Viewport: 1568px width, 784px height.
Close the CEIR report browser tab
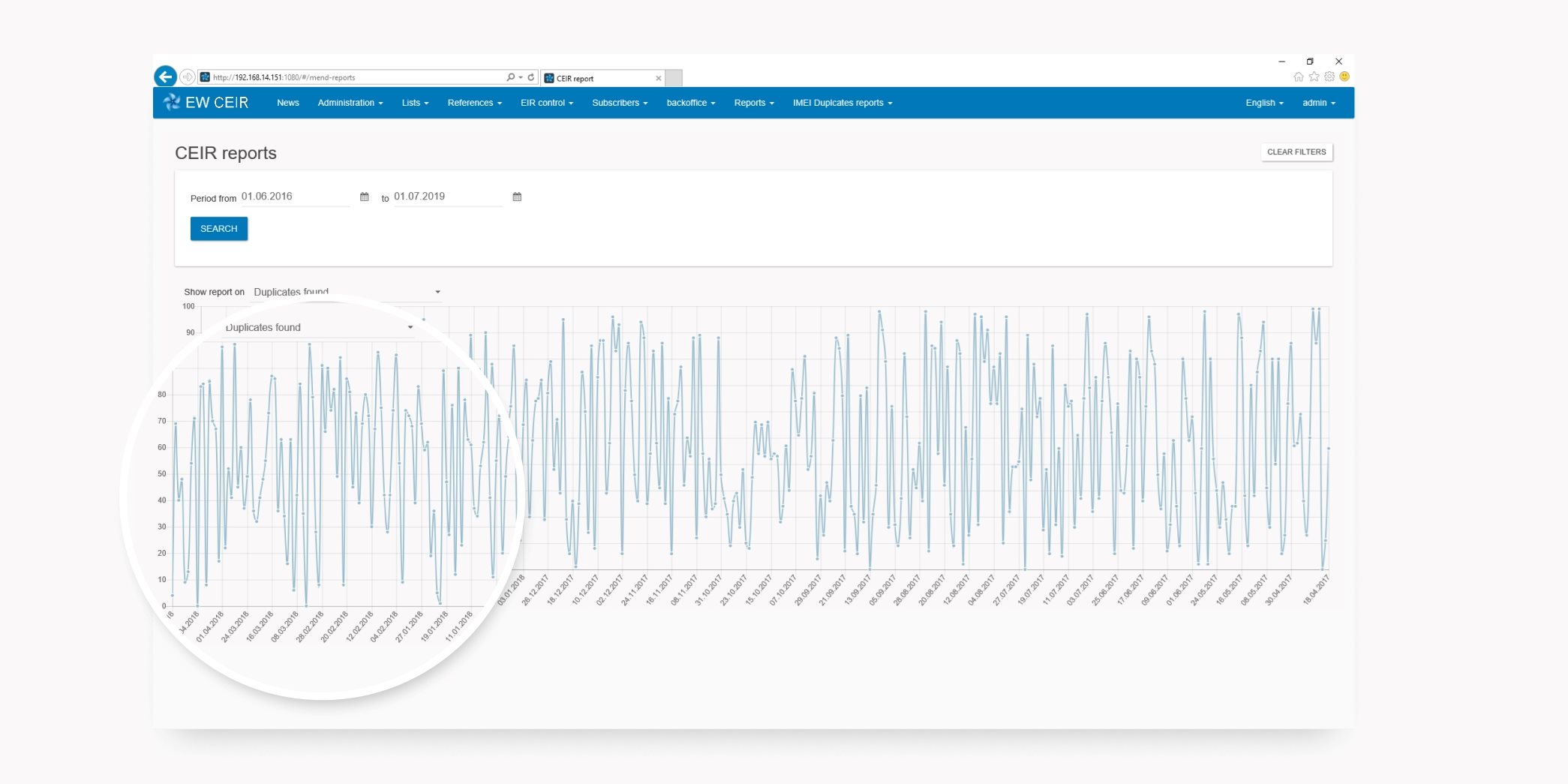tap(659, 78)
